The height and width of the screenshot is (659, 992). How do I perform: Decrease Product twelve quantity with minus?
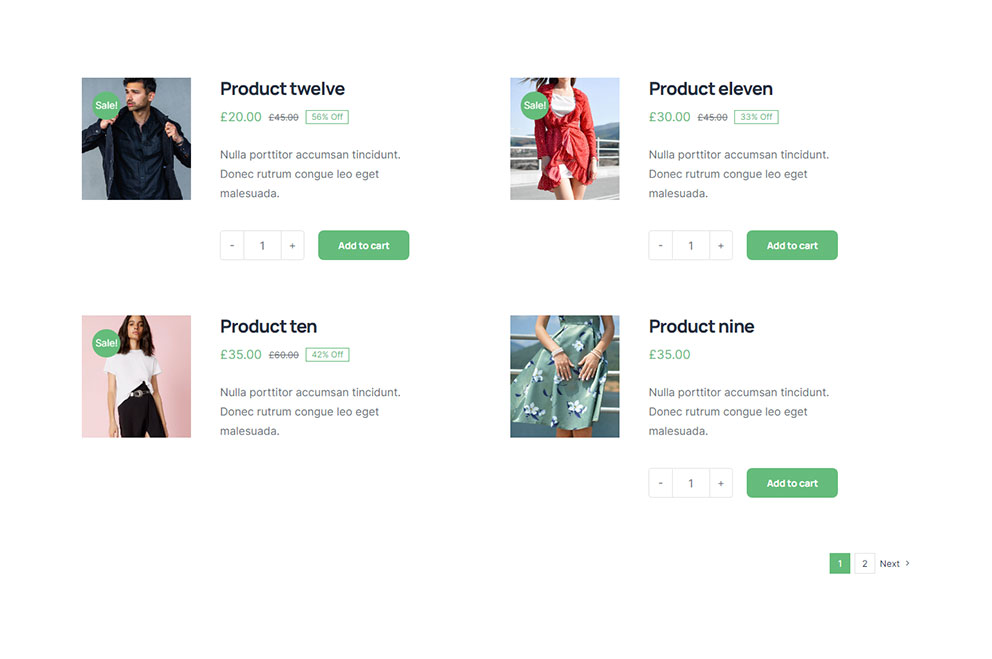coord(232,246)
